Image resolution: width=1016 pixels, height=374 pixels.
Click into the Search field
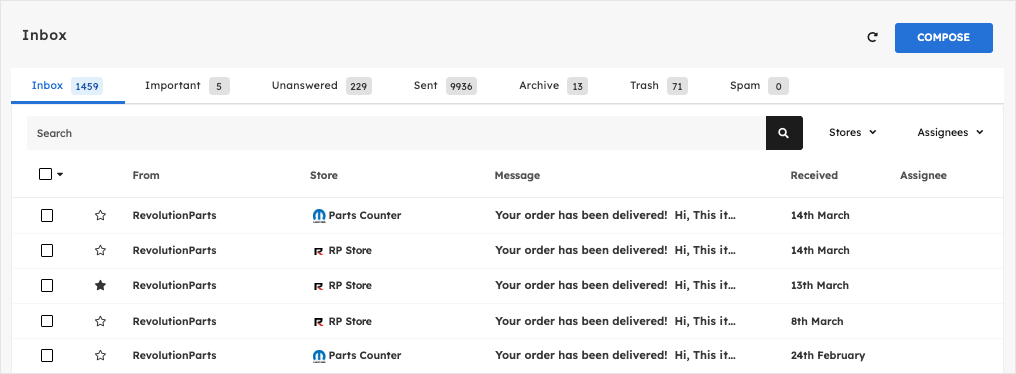[397, 133]
